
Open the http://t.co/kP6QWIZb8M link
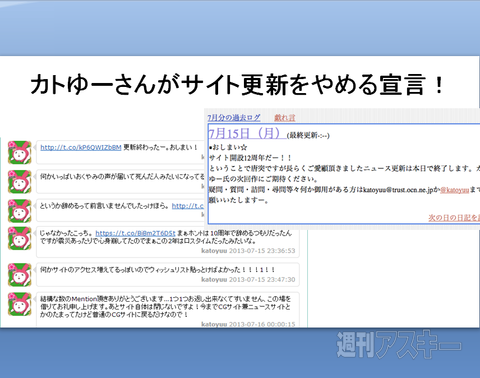(81, 147)
